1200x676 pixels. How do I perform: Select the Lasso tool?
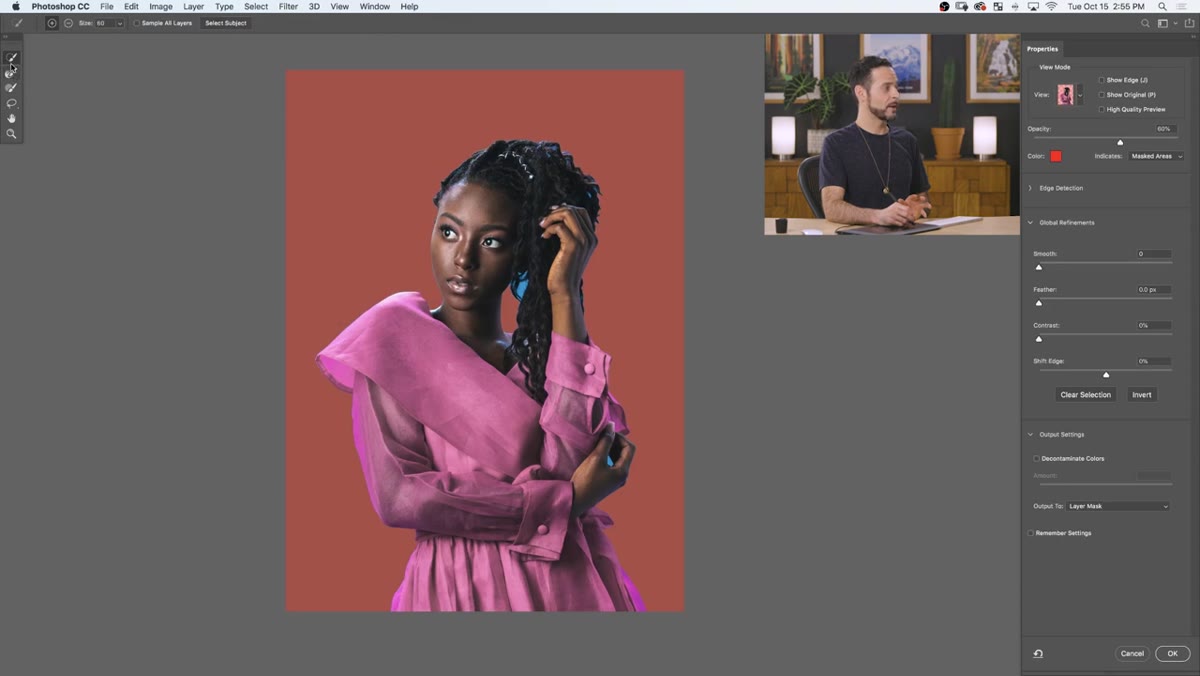click(x=11, y=103)
